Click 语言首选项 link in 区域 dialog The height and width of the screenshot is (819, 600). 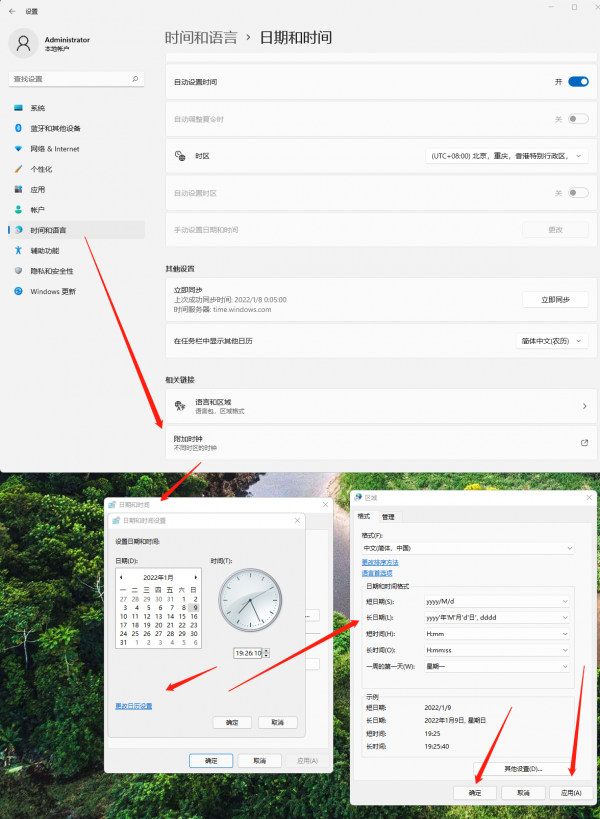(x=377, y=573)
